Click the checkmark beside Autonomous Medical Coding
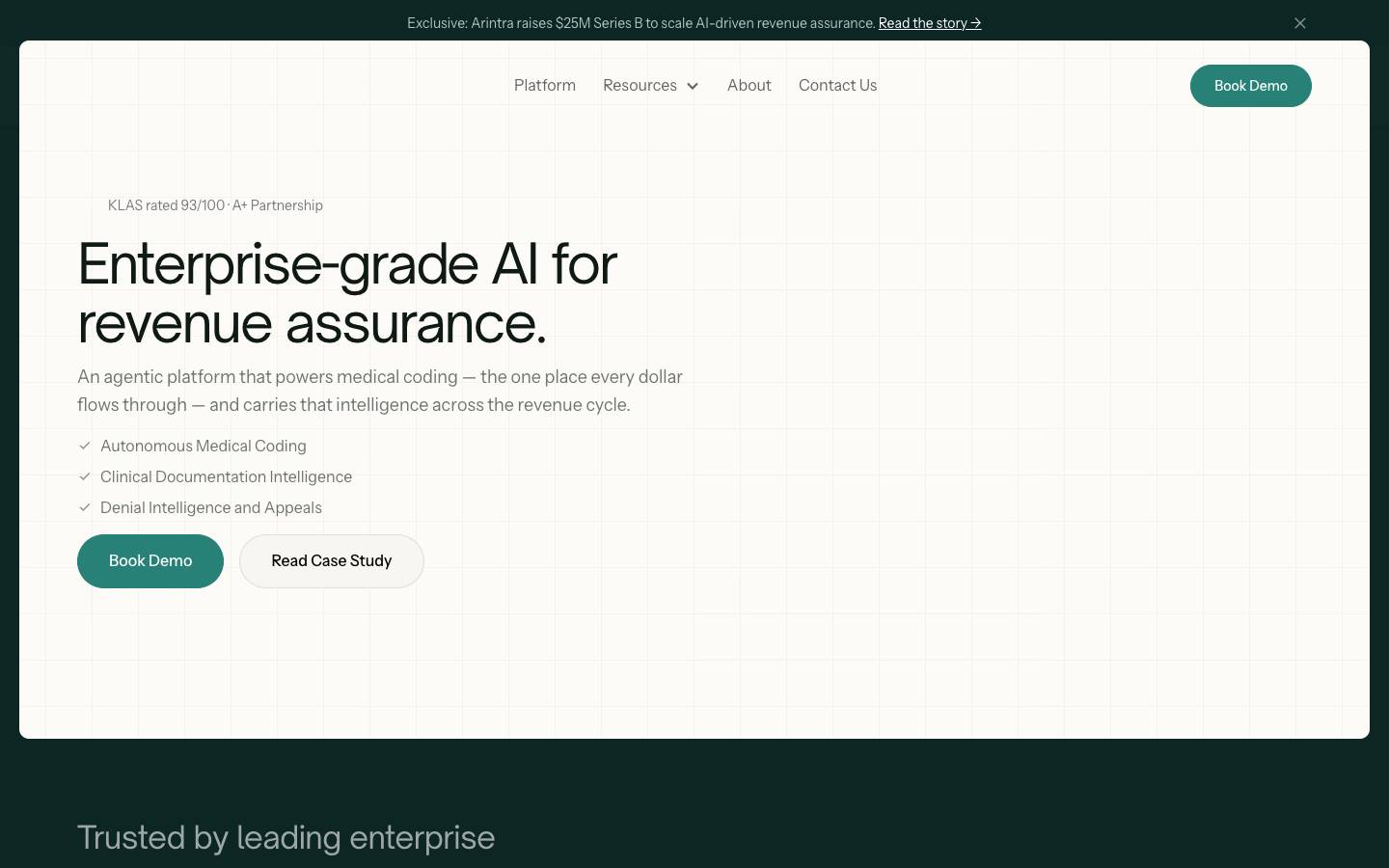This screenshot has width=1389, height=868. pos(85,446)
